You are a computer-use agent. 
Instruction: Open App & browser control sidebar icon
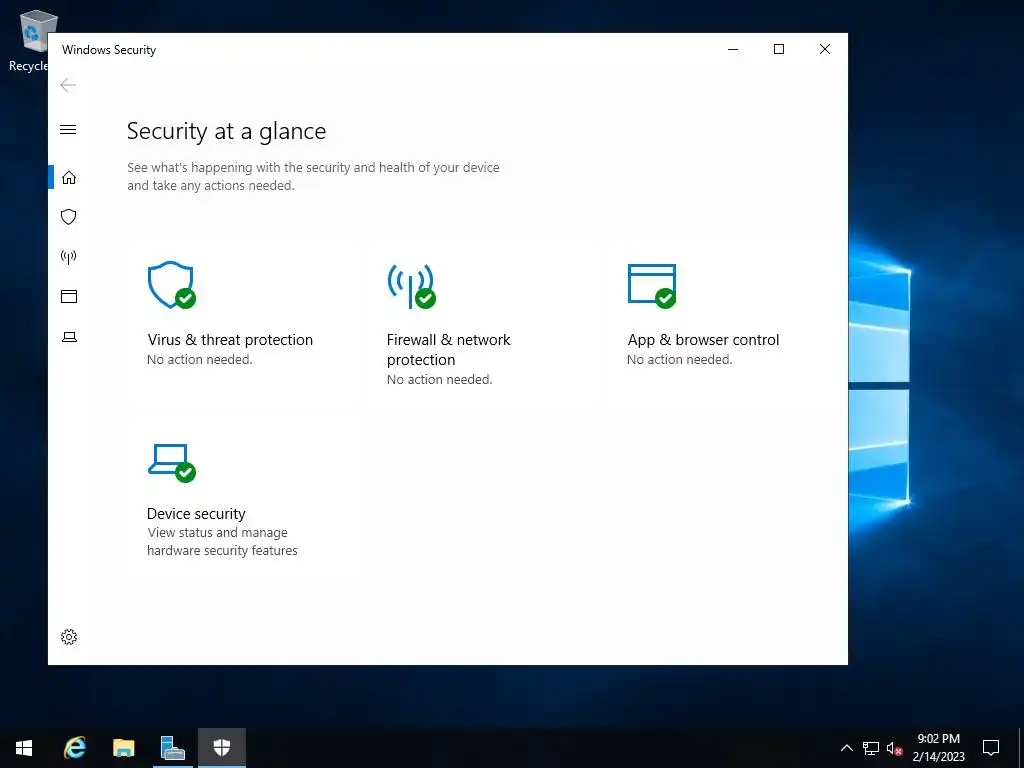69,296
